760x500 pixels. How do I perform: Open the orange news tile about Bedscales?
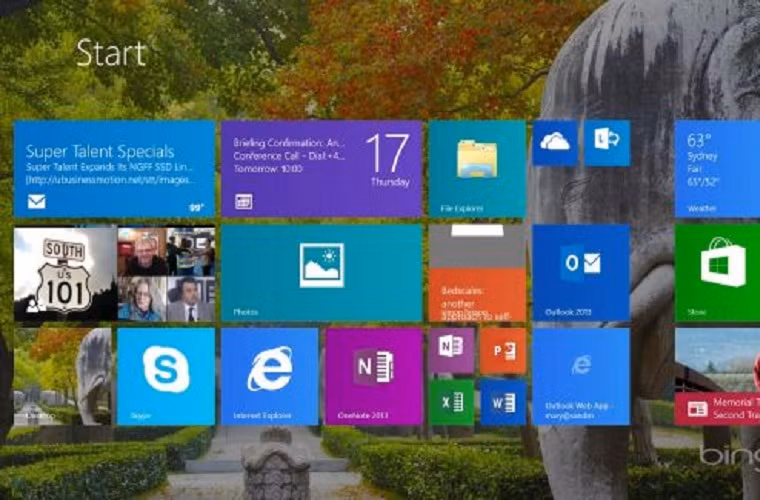477,273
